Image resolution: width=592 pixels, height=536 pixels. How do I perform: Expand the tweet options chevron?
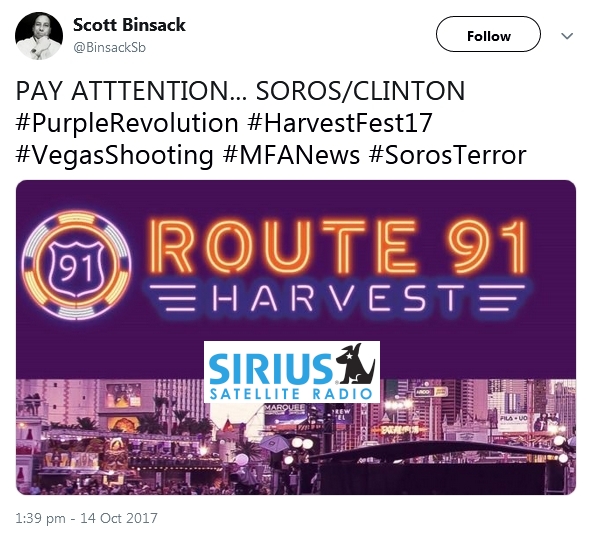tap(567, 36)
